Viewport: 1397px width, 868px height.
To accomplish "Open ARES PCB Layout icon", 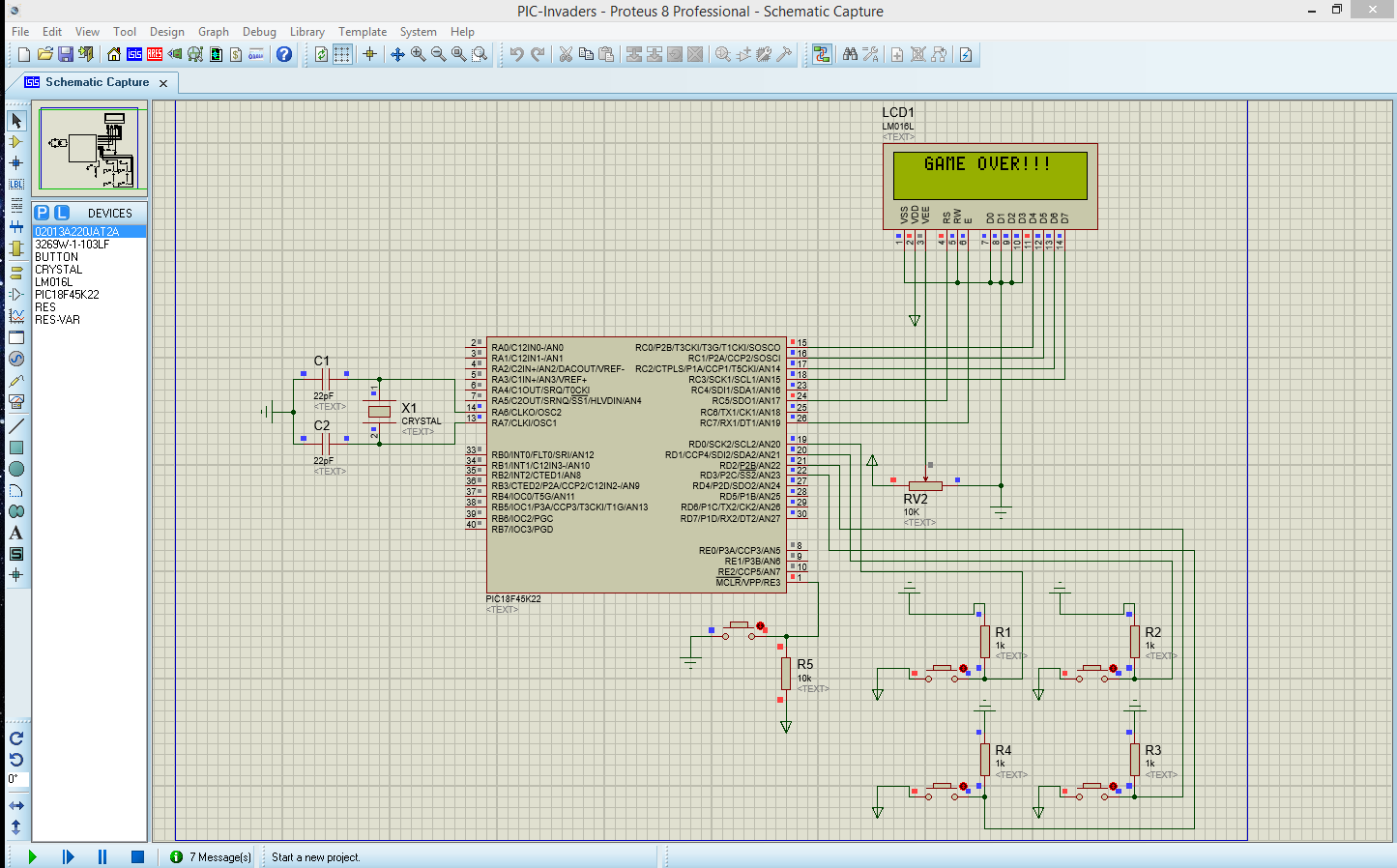I will (155, 54).
